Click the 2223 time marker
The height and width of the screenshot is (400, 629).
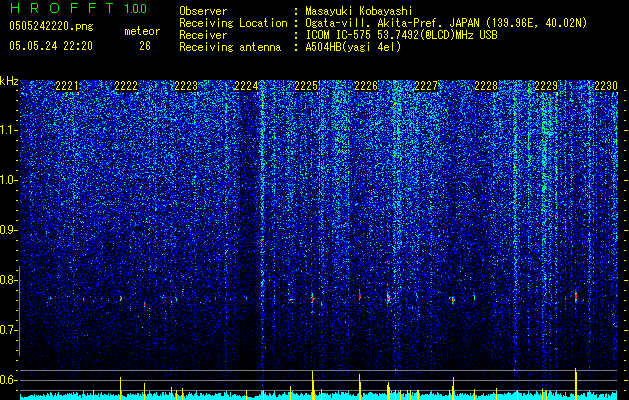[186, 86]
